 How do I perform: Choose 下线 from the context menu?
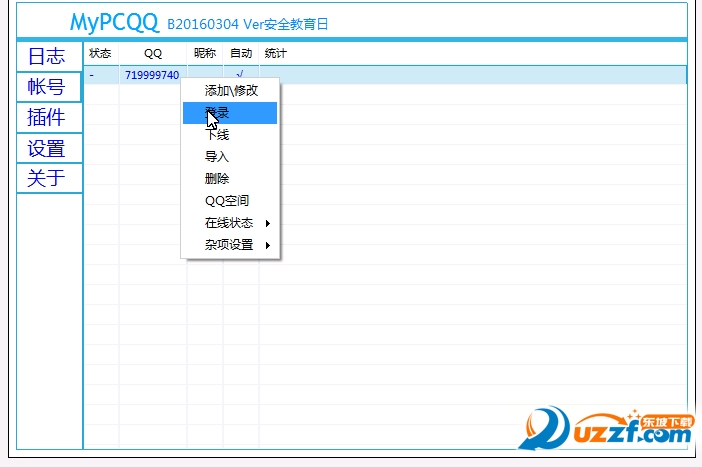(x=230, y=135)
